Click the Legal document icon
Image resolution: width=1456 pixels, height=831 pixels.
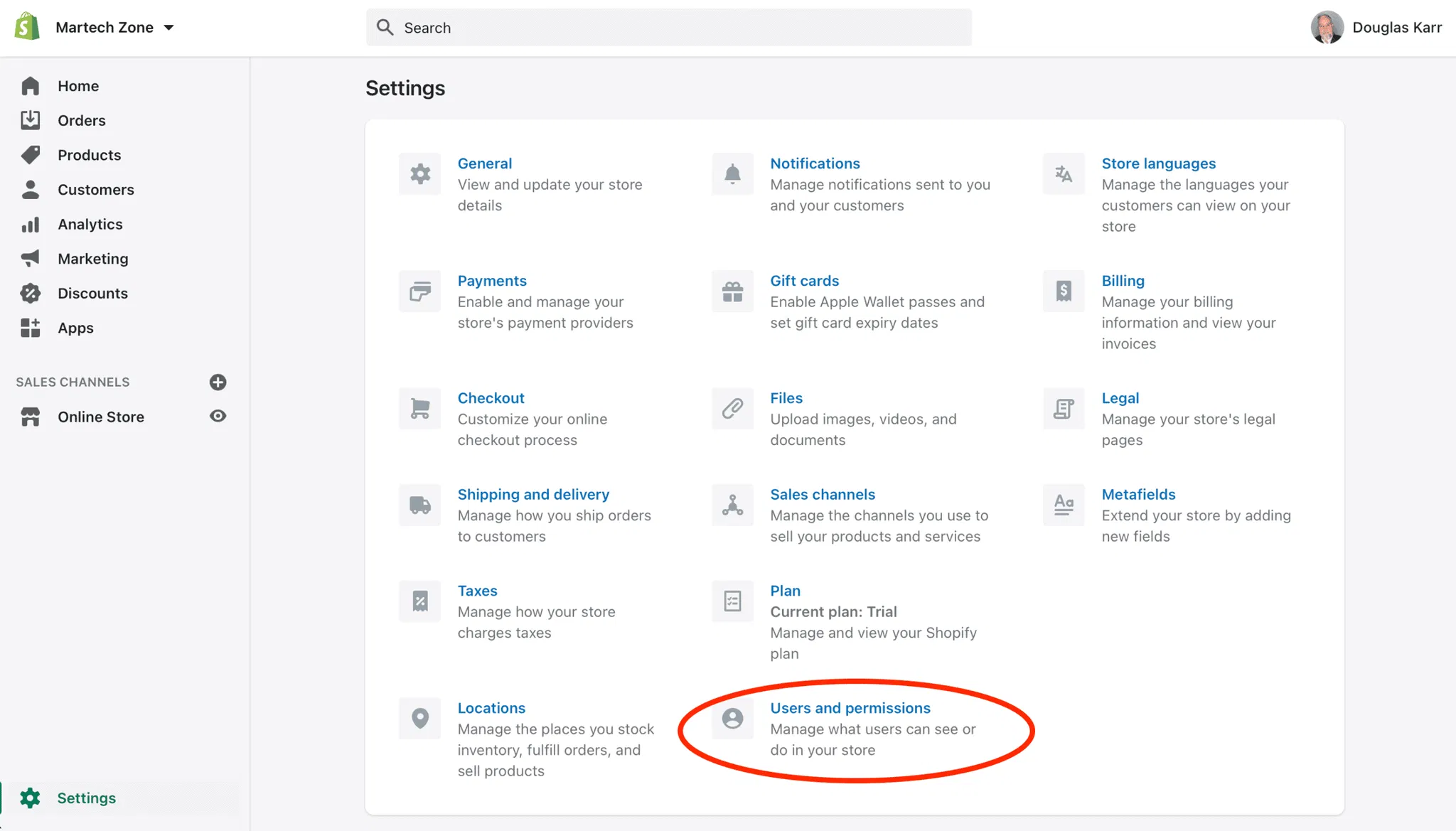point(1064,409)
